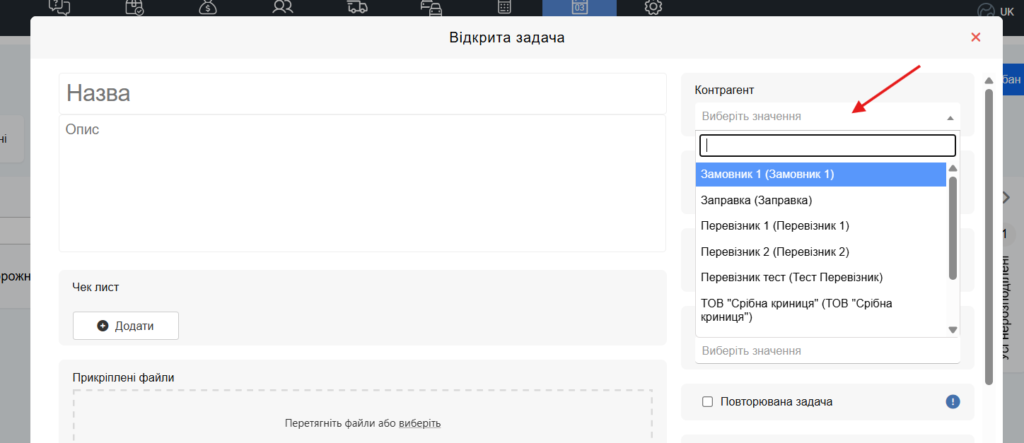The height and width of the screenshot is (443, 1024).
Task: Open the money bag finance icon
Action: pyautogui.click(x=208, y=7)
